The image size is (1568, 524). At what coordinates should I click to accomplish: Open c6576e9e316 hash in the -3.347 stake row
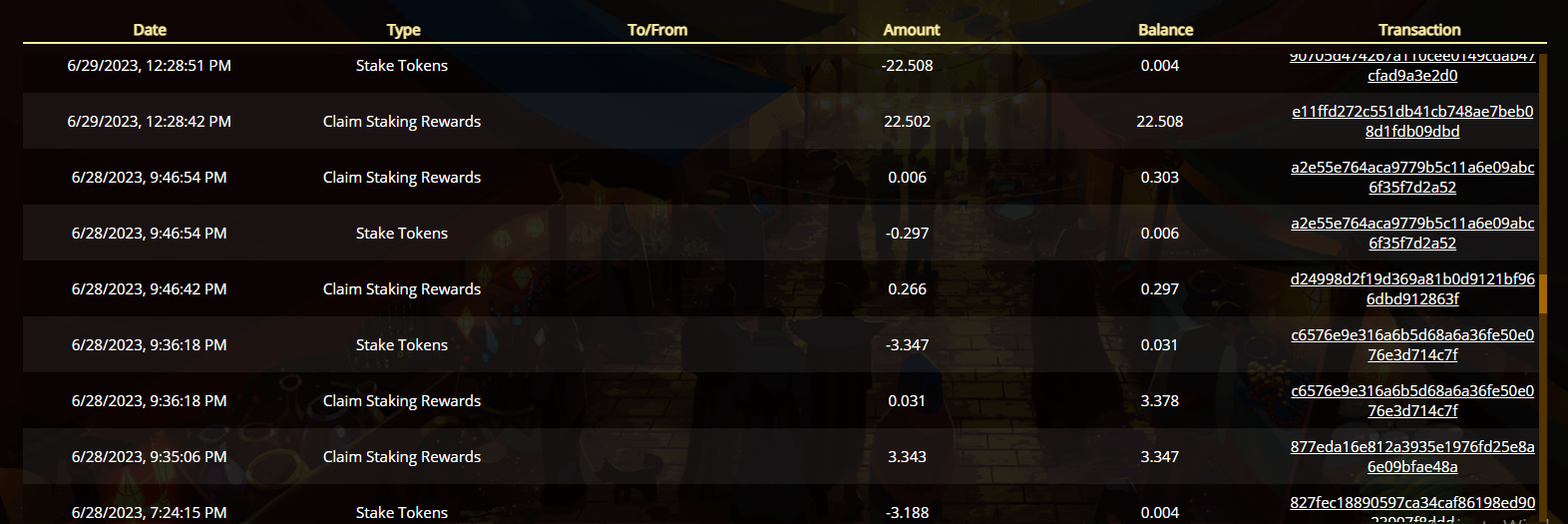[x=1412, y=345]
